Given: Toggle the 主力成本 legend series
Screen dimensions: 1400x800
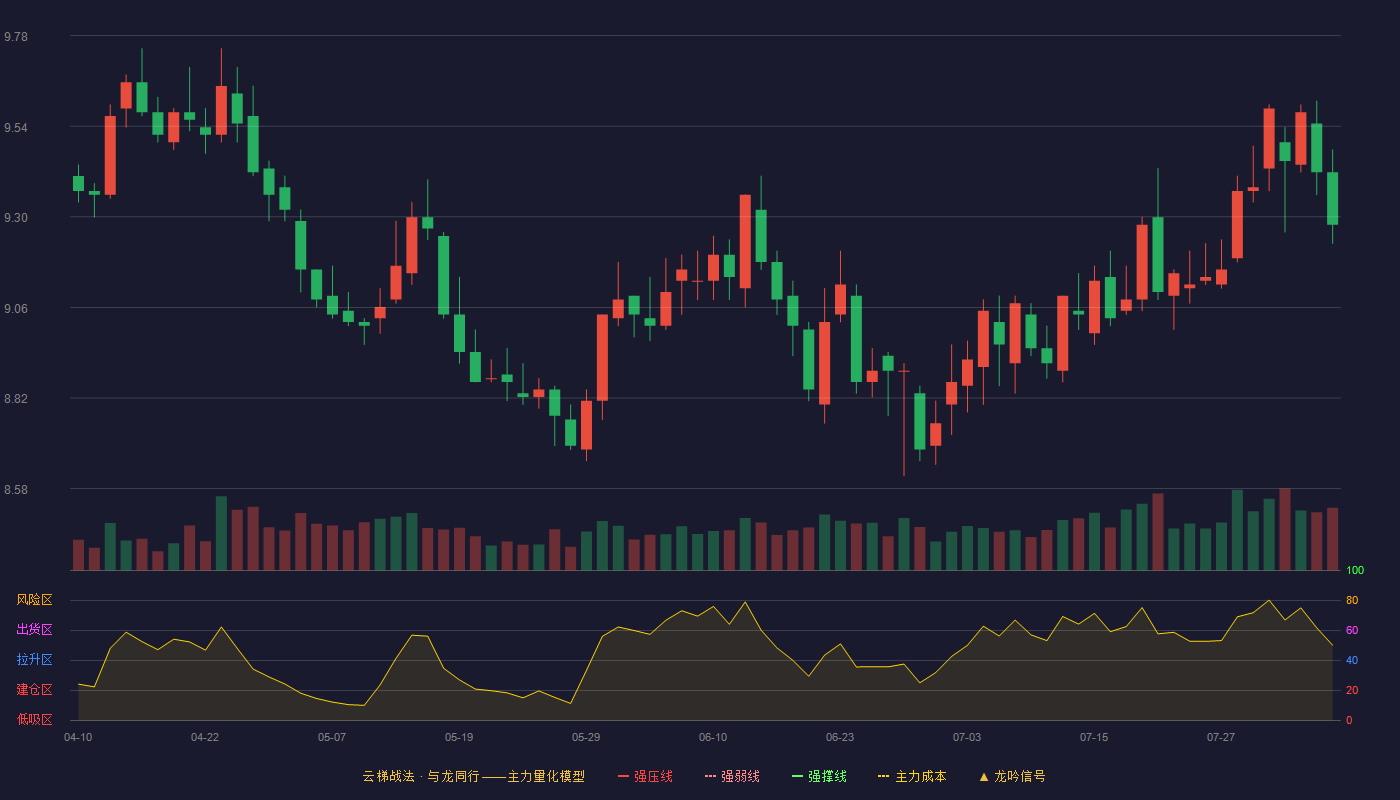Looking at the screenshot, I should (x=912, y=776).
